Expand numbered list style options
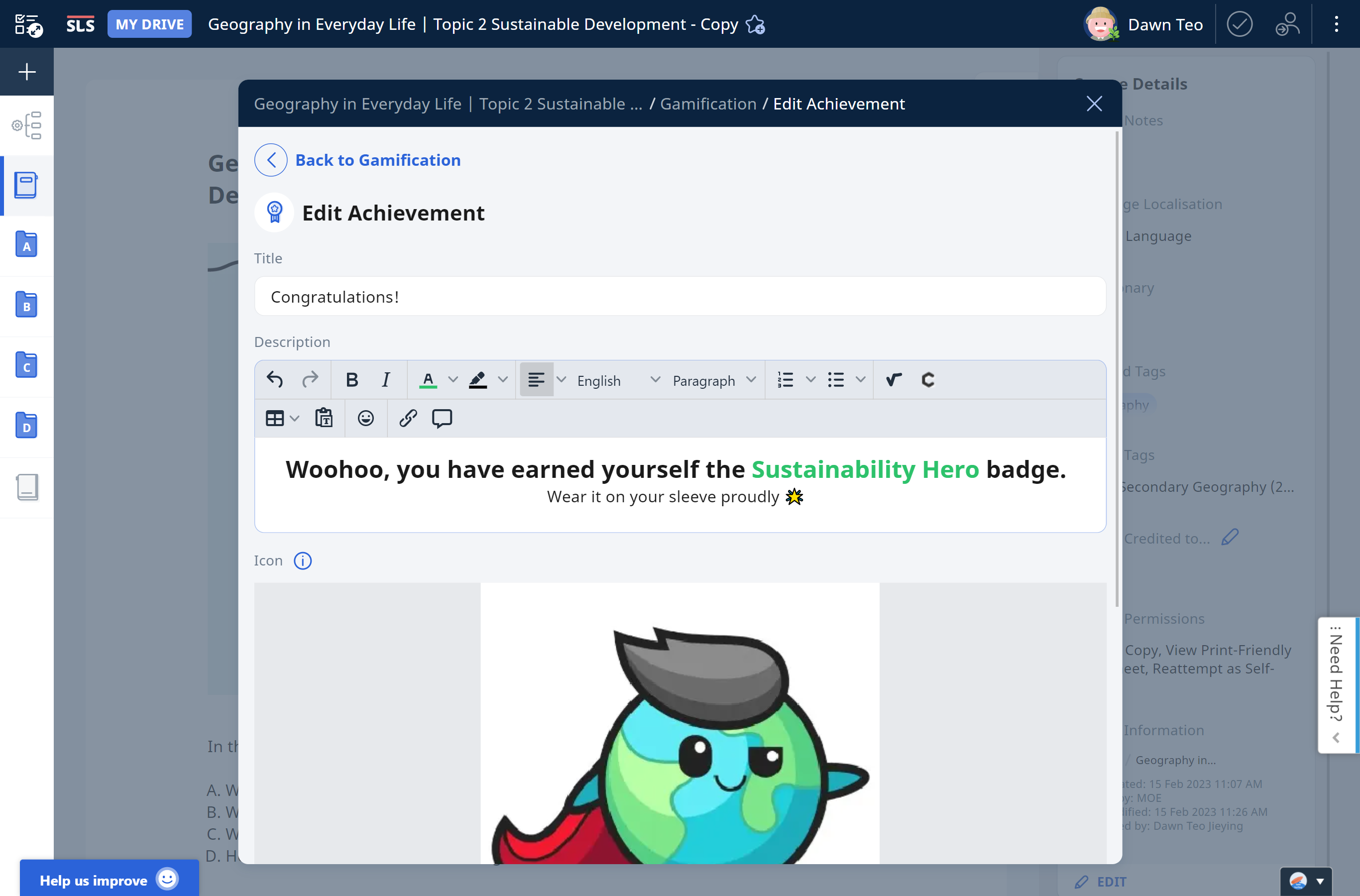The image size is (1360, 896). [x=811, y=379]
